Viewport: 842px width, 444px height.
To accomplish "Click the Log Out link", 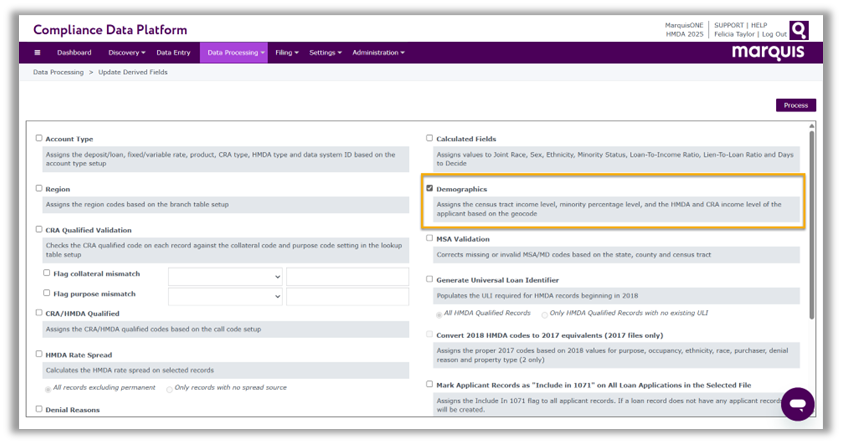I will point(773,34).
